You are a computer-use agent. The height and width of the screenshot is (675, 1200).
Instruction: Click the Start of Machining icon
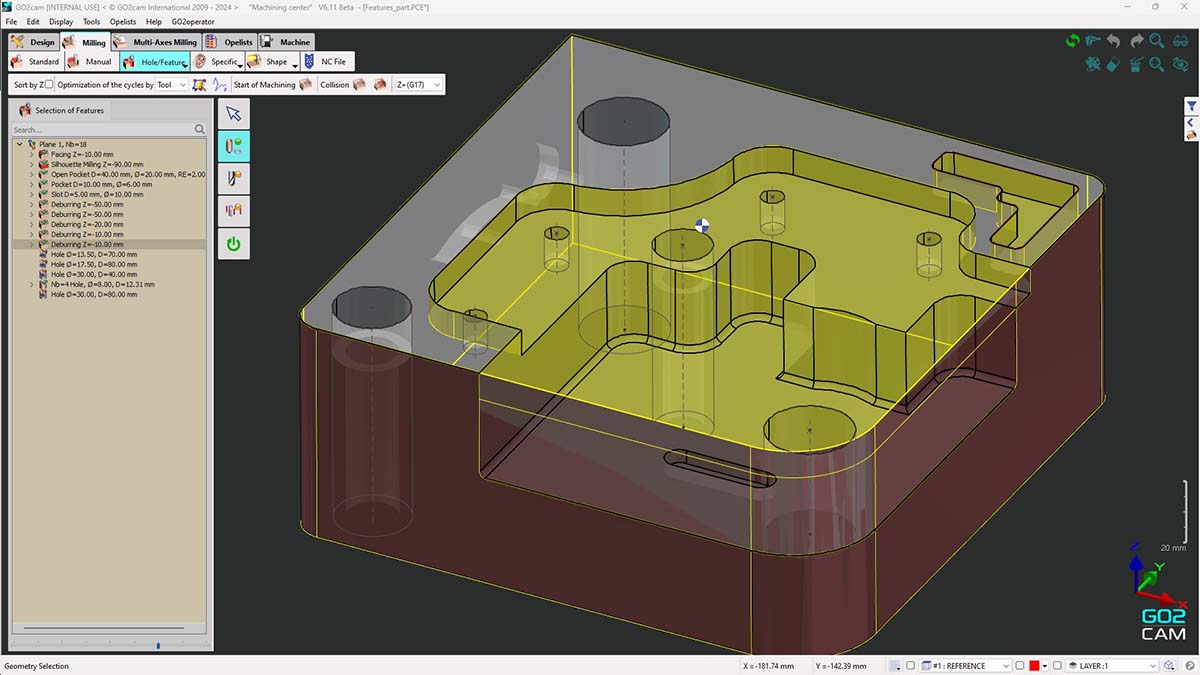click(305, 85)
